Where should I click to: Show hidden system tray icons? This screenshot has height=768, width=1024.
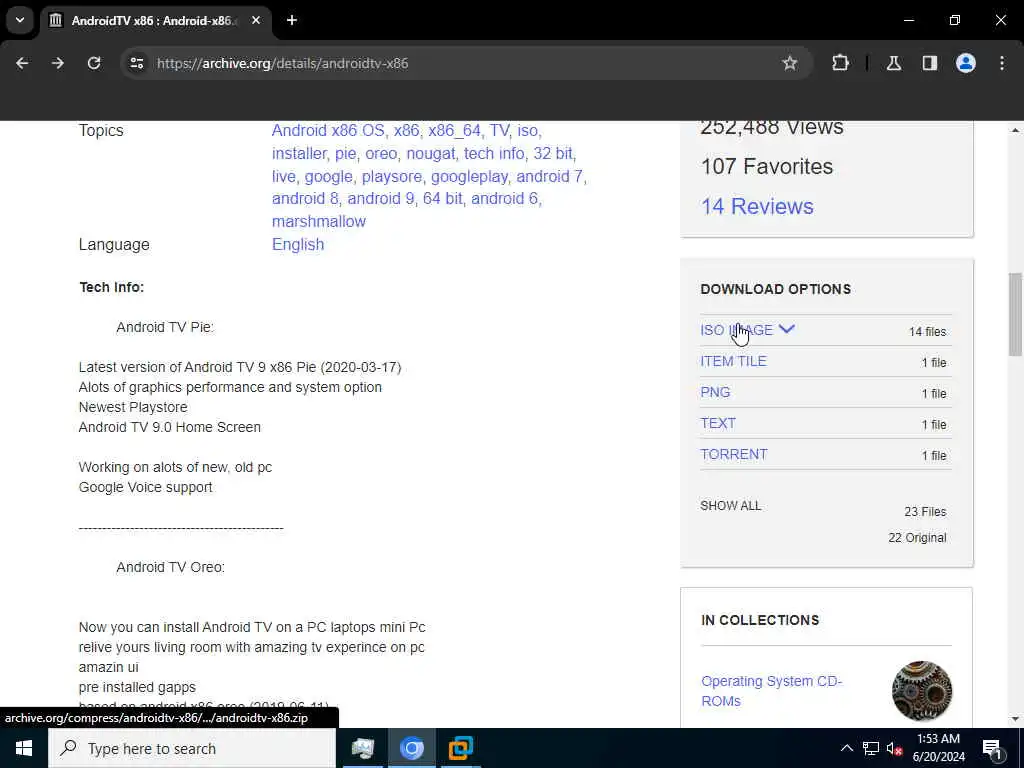[846, 748]
